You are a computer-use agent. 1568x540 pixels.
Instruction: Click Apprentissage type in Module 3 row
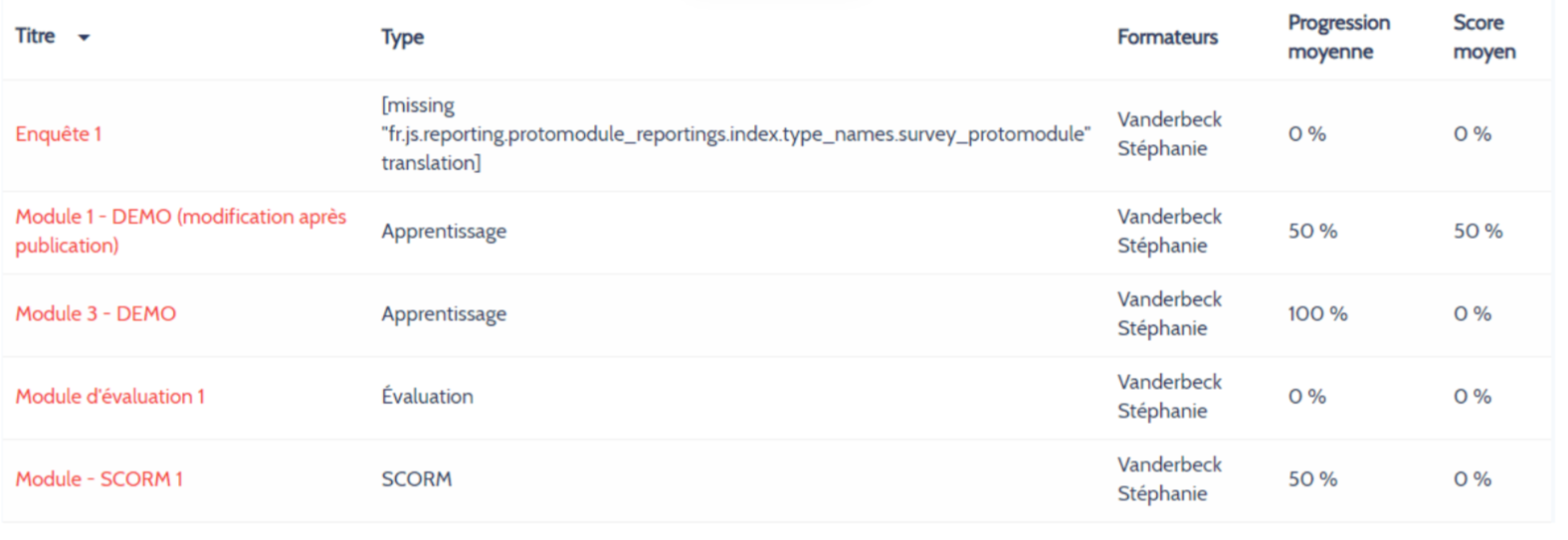pos(444,314)
